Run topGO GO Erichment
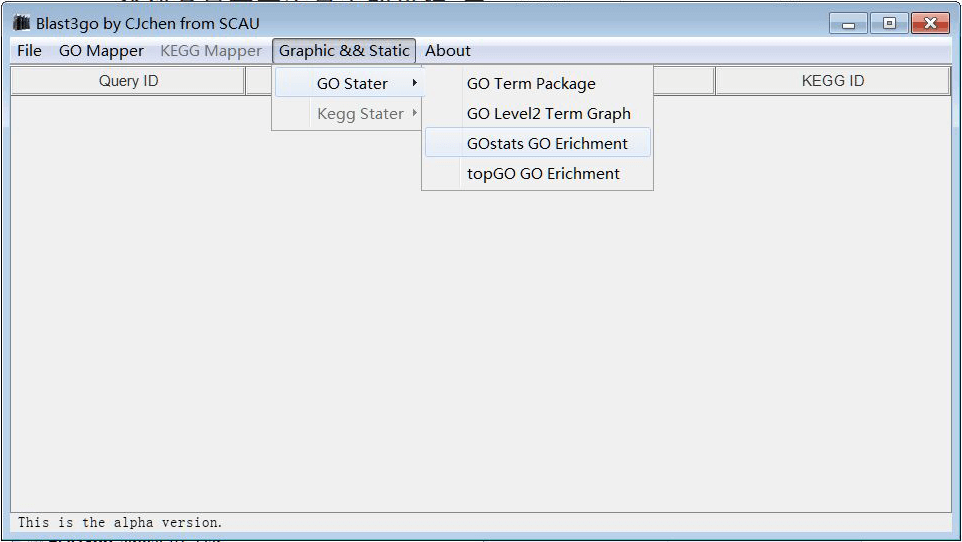 (537, 174)
